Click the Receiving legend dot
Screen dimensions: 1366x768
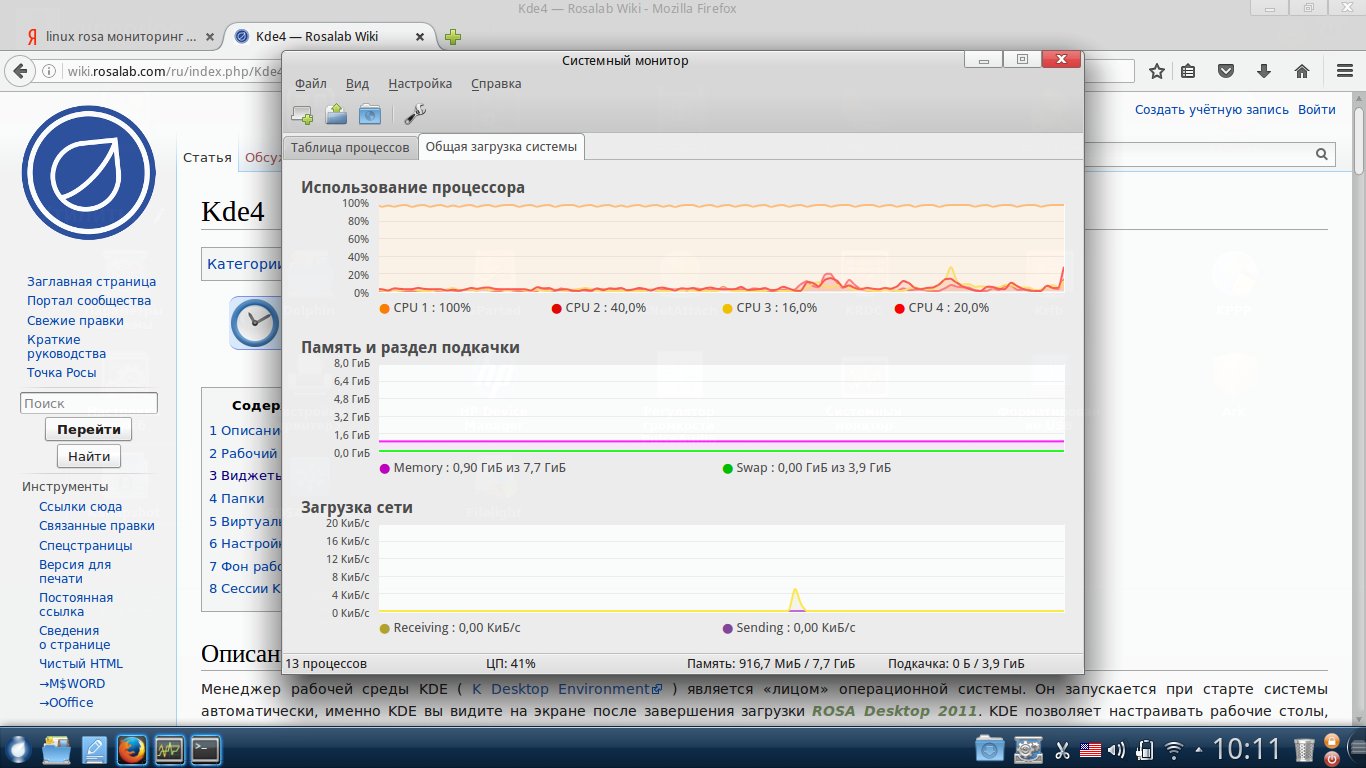point(385,628)
